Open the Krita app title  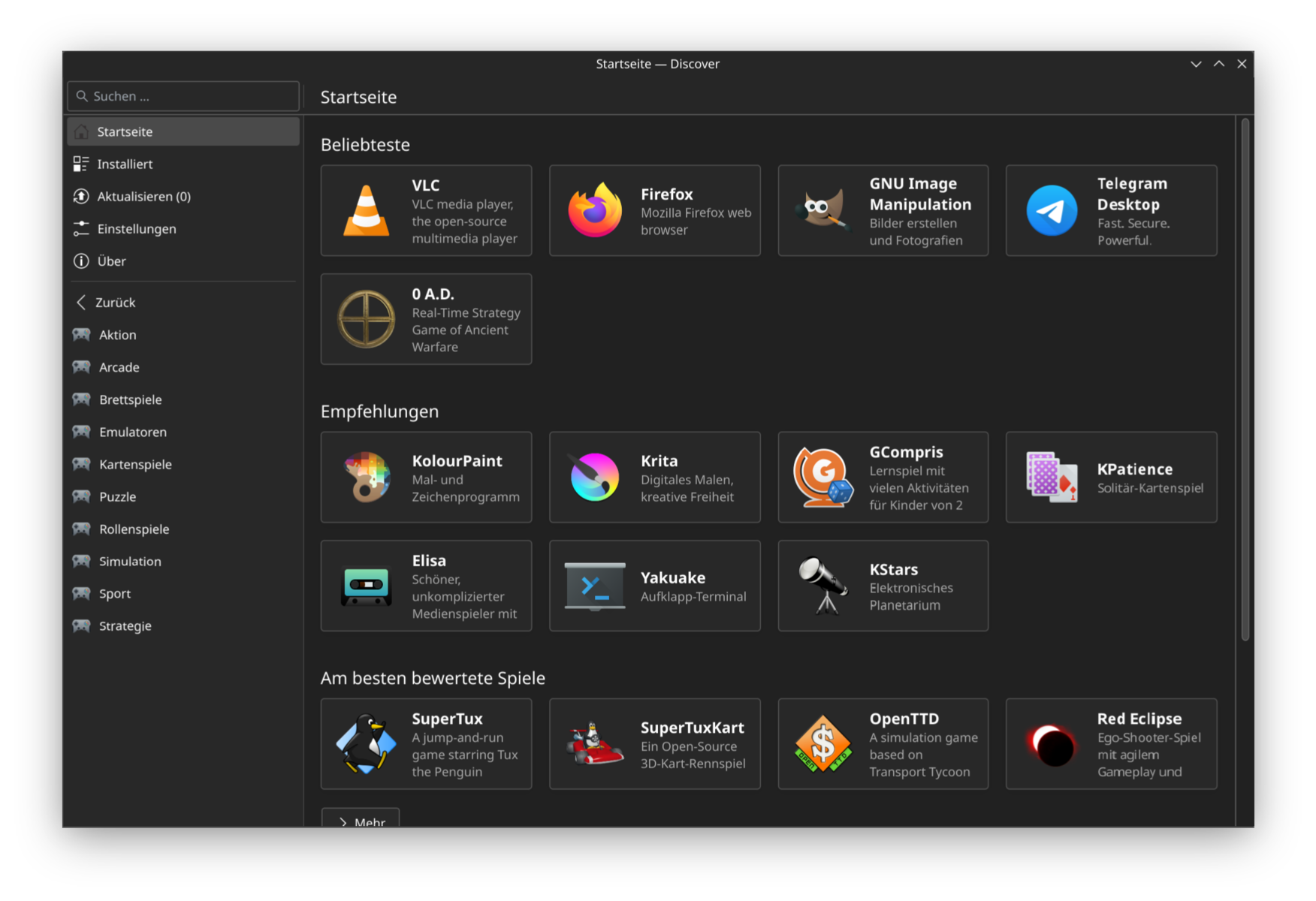[x=659, y=460]
